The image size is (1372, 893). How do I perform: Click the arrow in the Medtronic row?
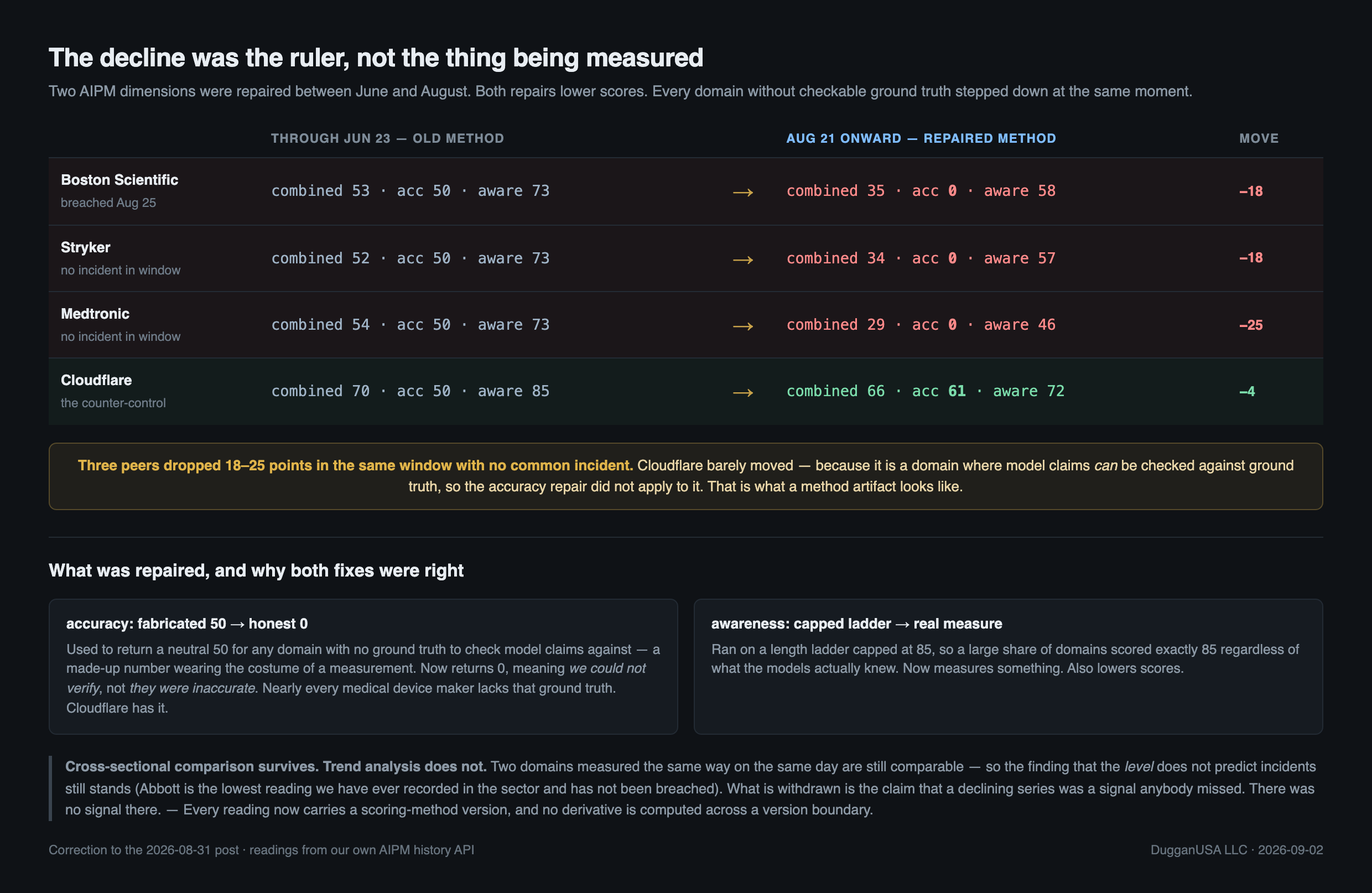click(742, 326)
